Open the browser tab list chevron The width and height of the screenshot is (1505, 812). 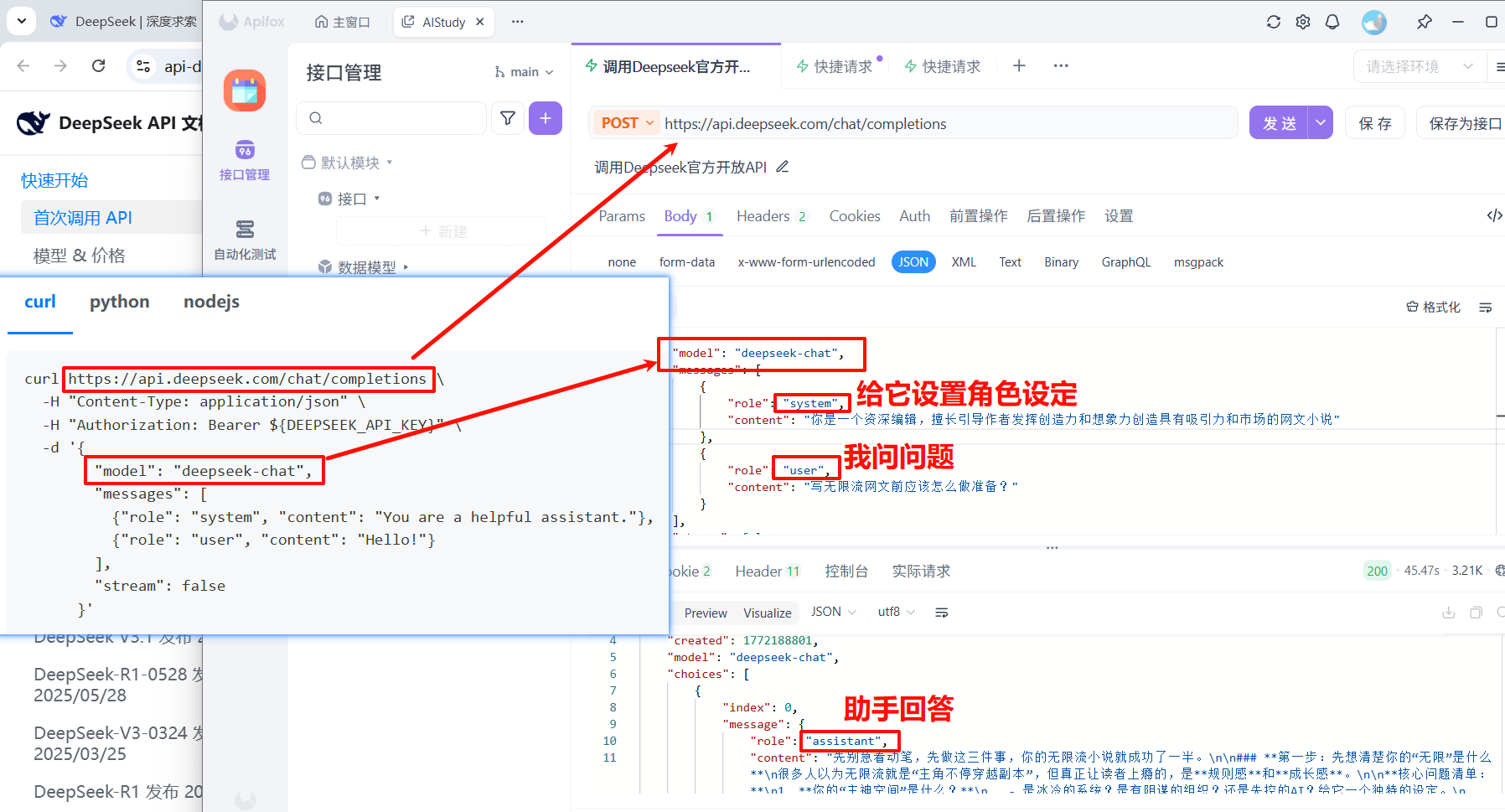point(22,21)
